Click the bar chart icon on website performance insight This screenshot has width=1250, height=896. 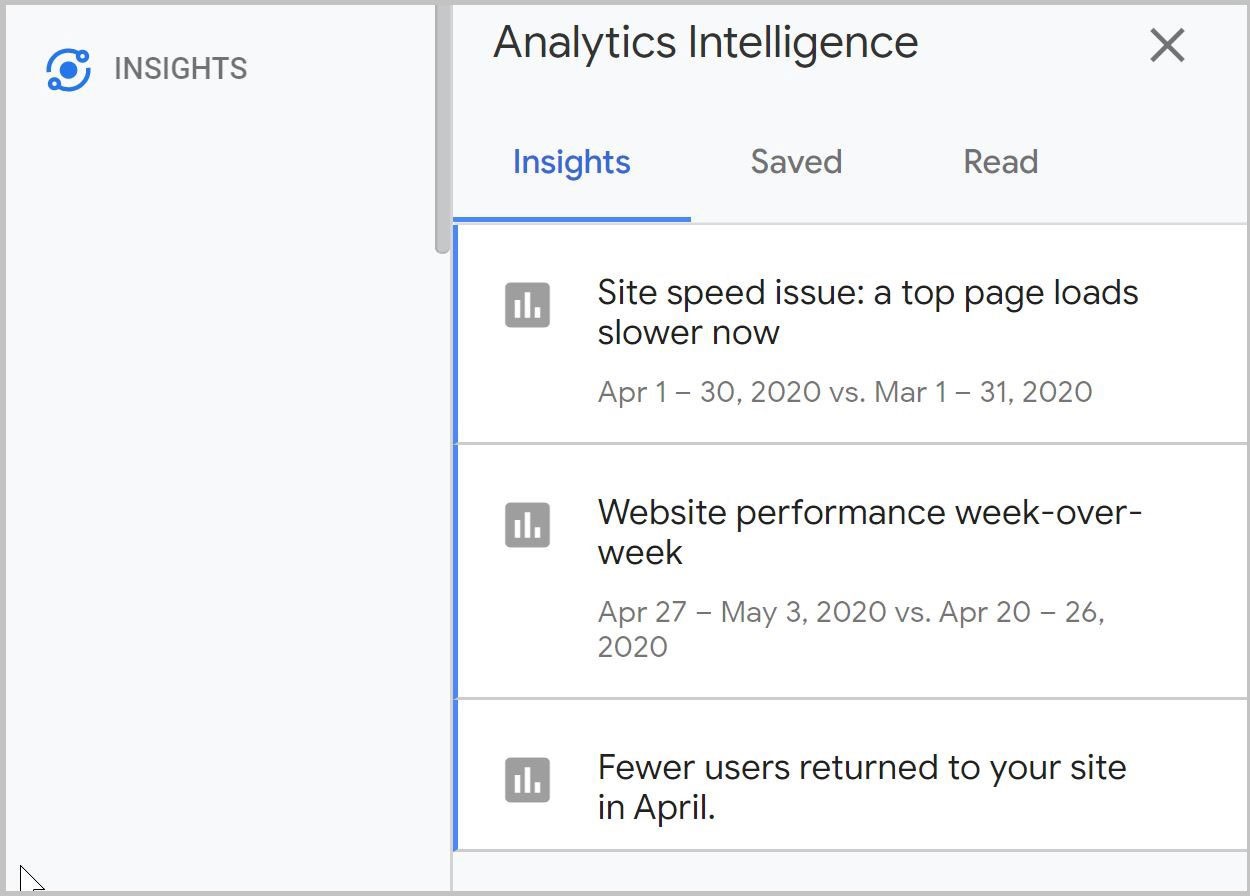point(527,525)
